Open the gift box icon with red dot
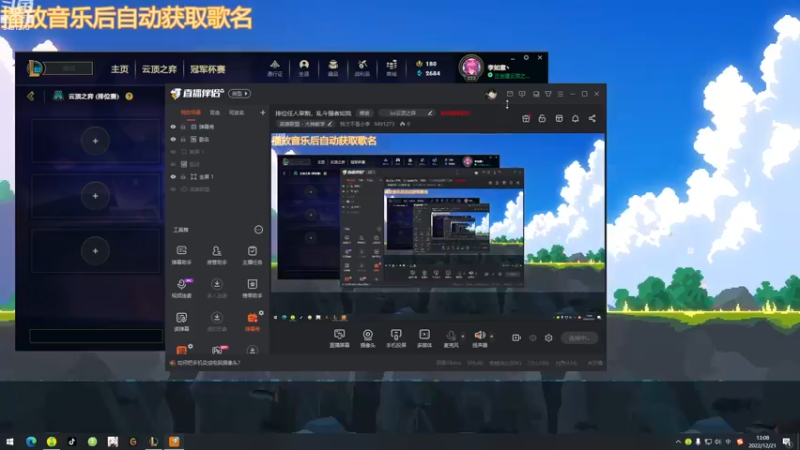Viewport: 800px width, 450px height. (526, 118)
